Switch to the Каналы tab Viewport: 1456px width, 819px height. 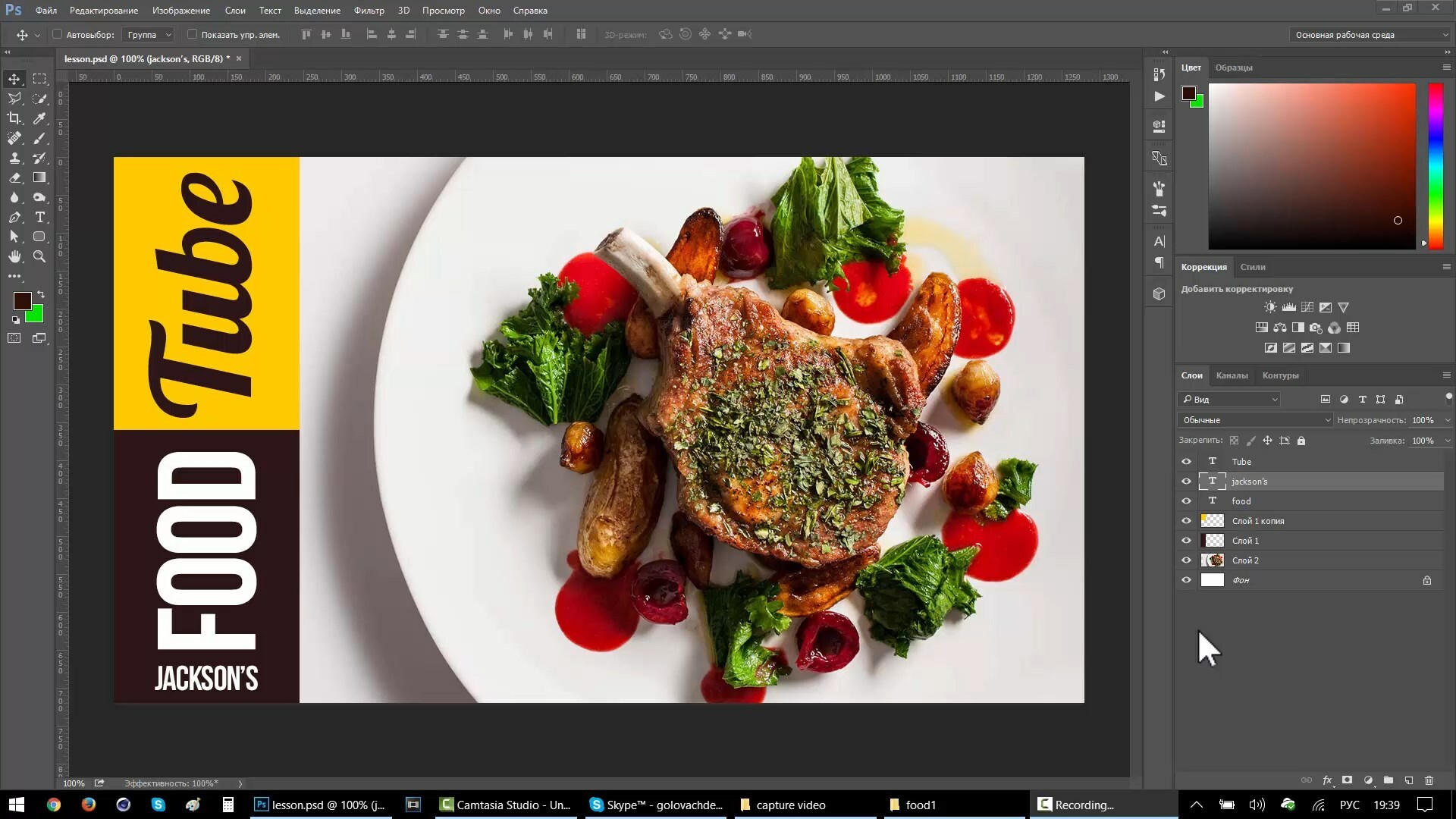coord(1232,375)
